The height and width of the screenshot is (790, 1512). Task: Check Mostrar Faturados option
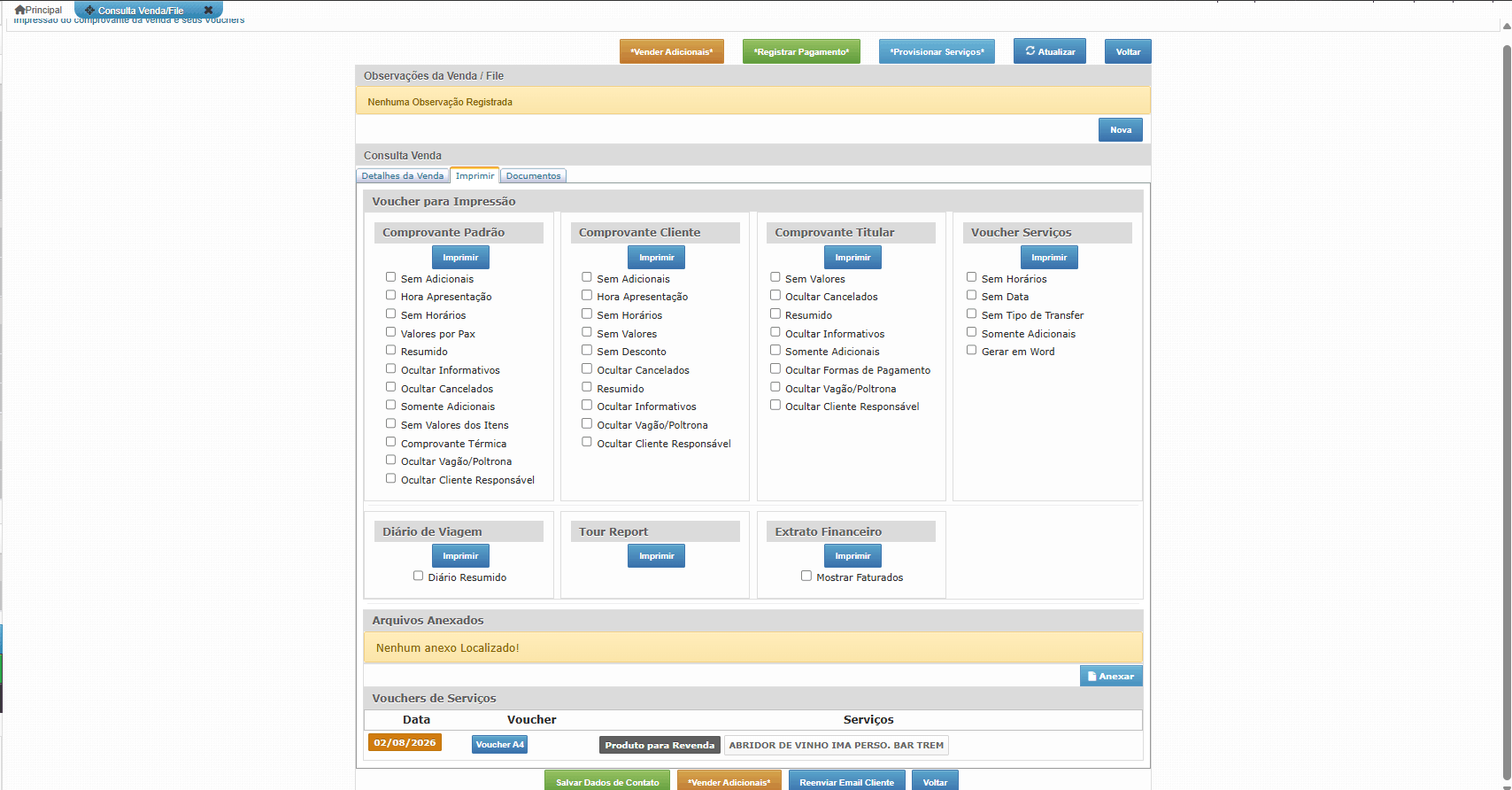coord(806,576)
